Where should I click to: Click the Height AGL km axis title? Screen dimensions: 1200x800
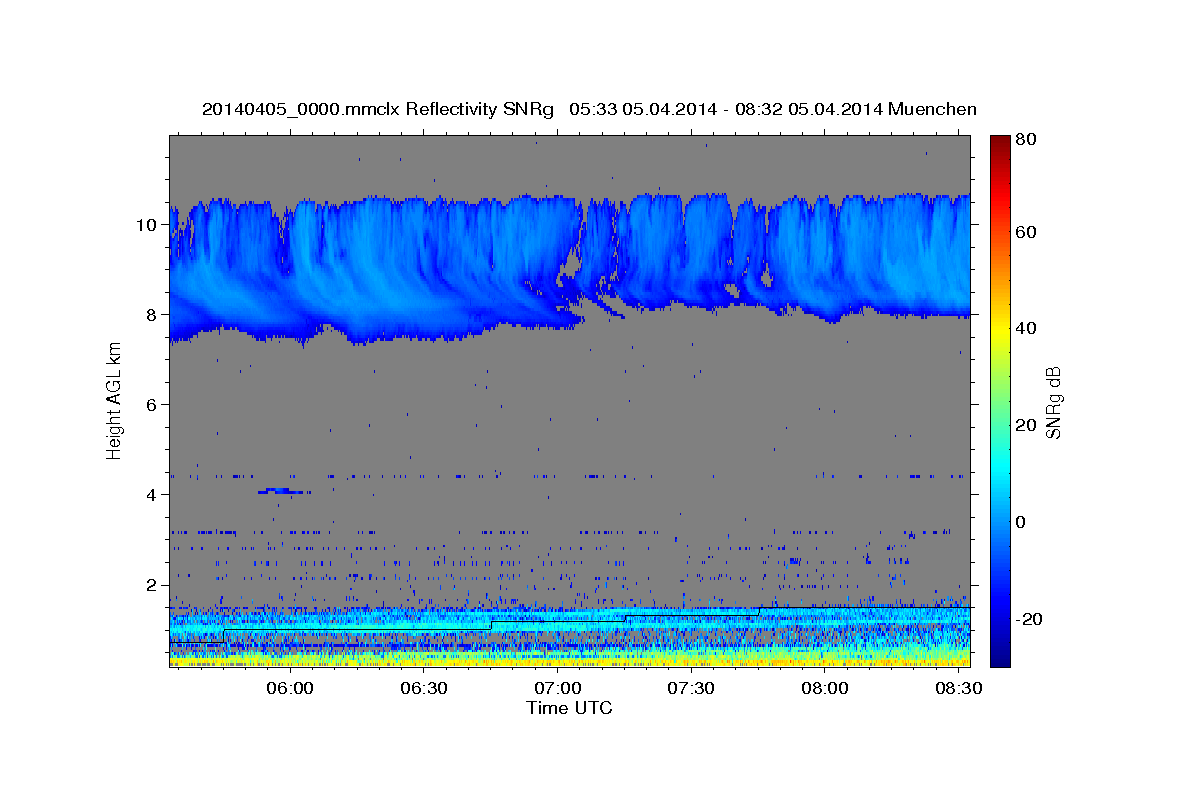click(x=114, y=400)
